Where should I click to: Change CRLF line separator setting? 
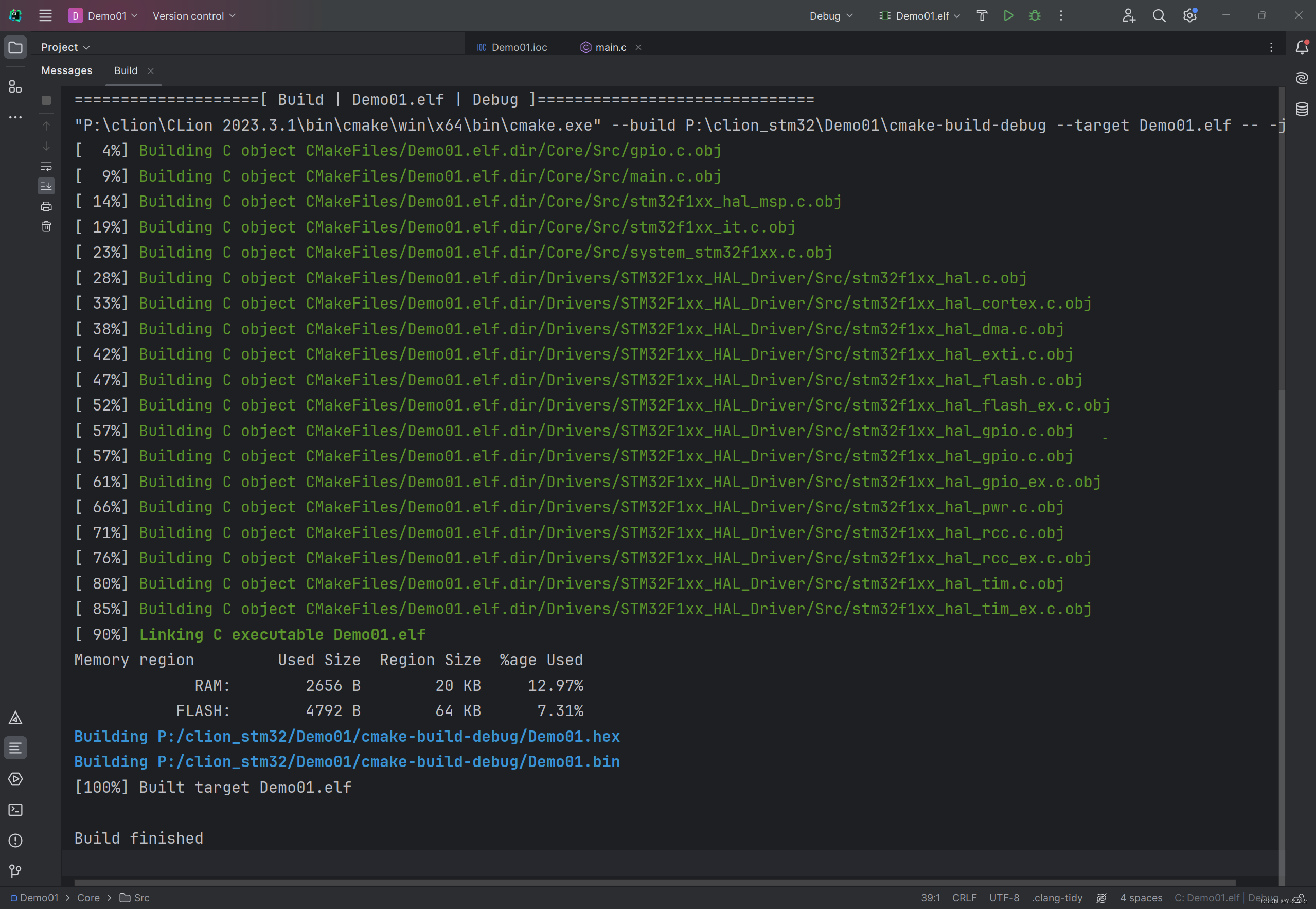[x=964, y=898]
